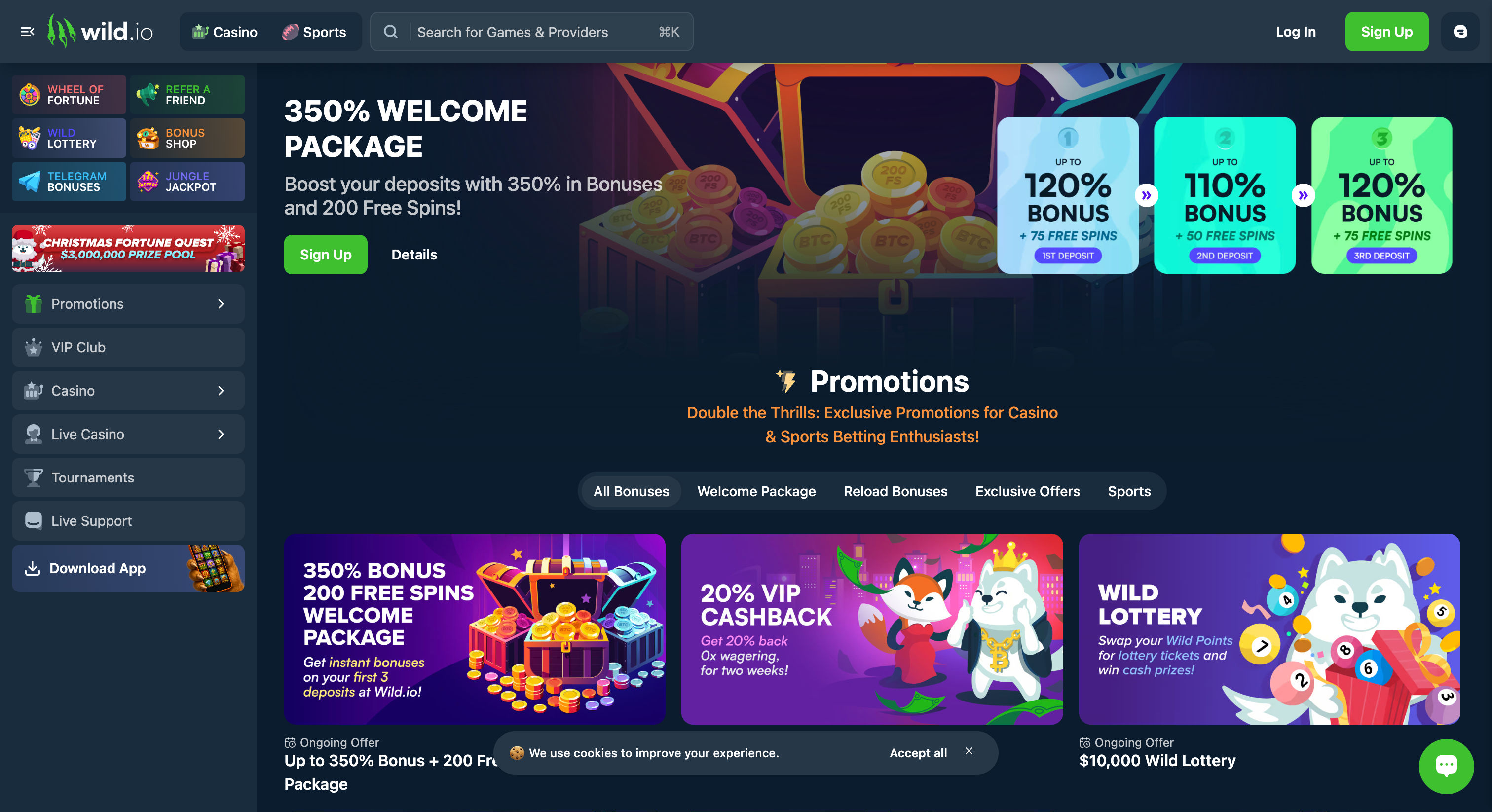The image size is (1492, 812).
Task: Switch to the Welcome Package tab
Action: point(756,491)
